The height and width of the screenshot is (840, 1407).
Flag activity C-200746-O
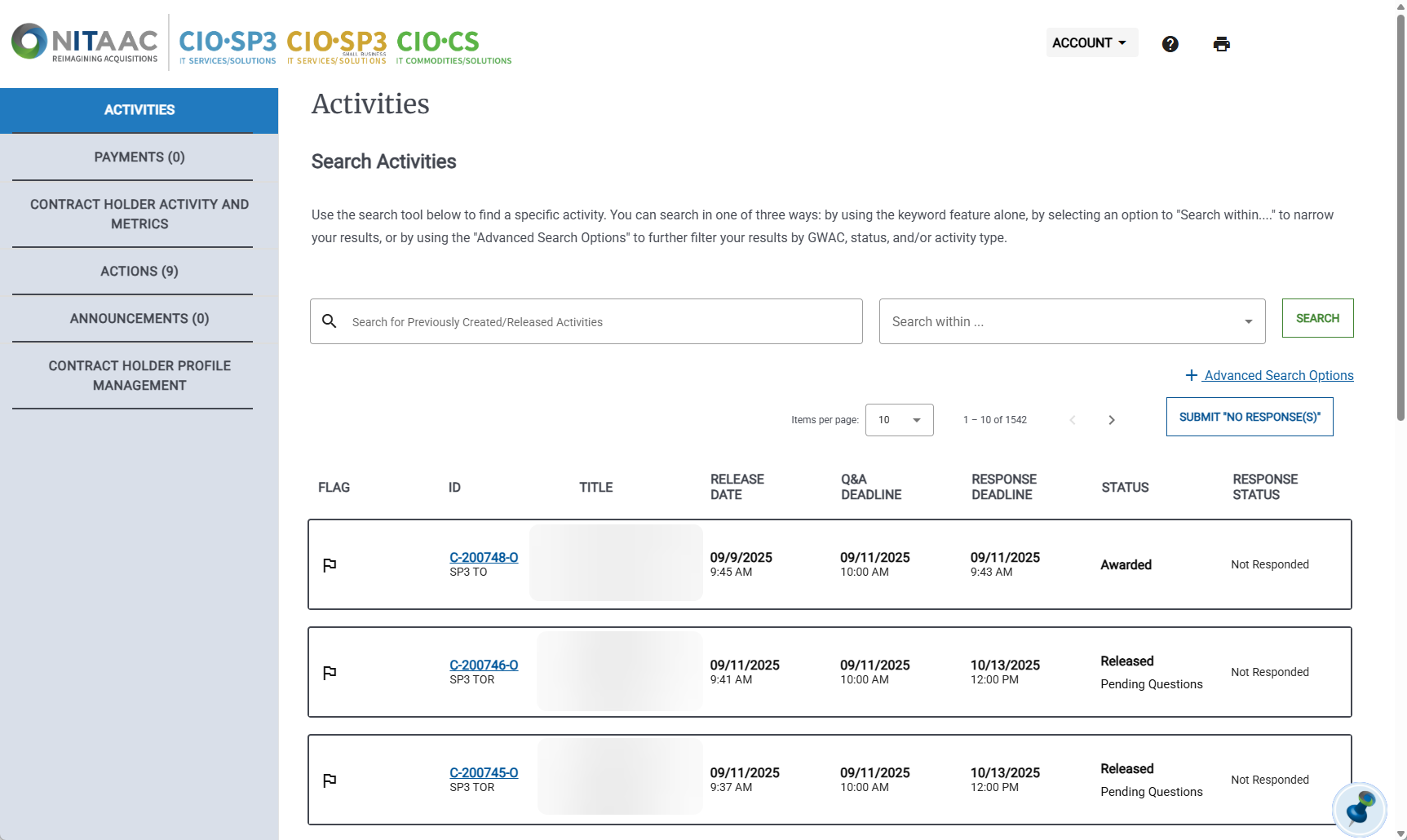(x=330, y=672)
